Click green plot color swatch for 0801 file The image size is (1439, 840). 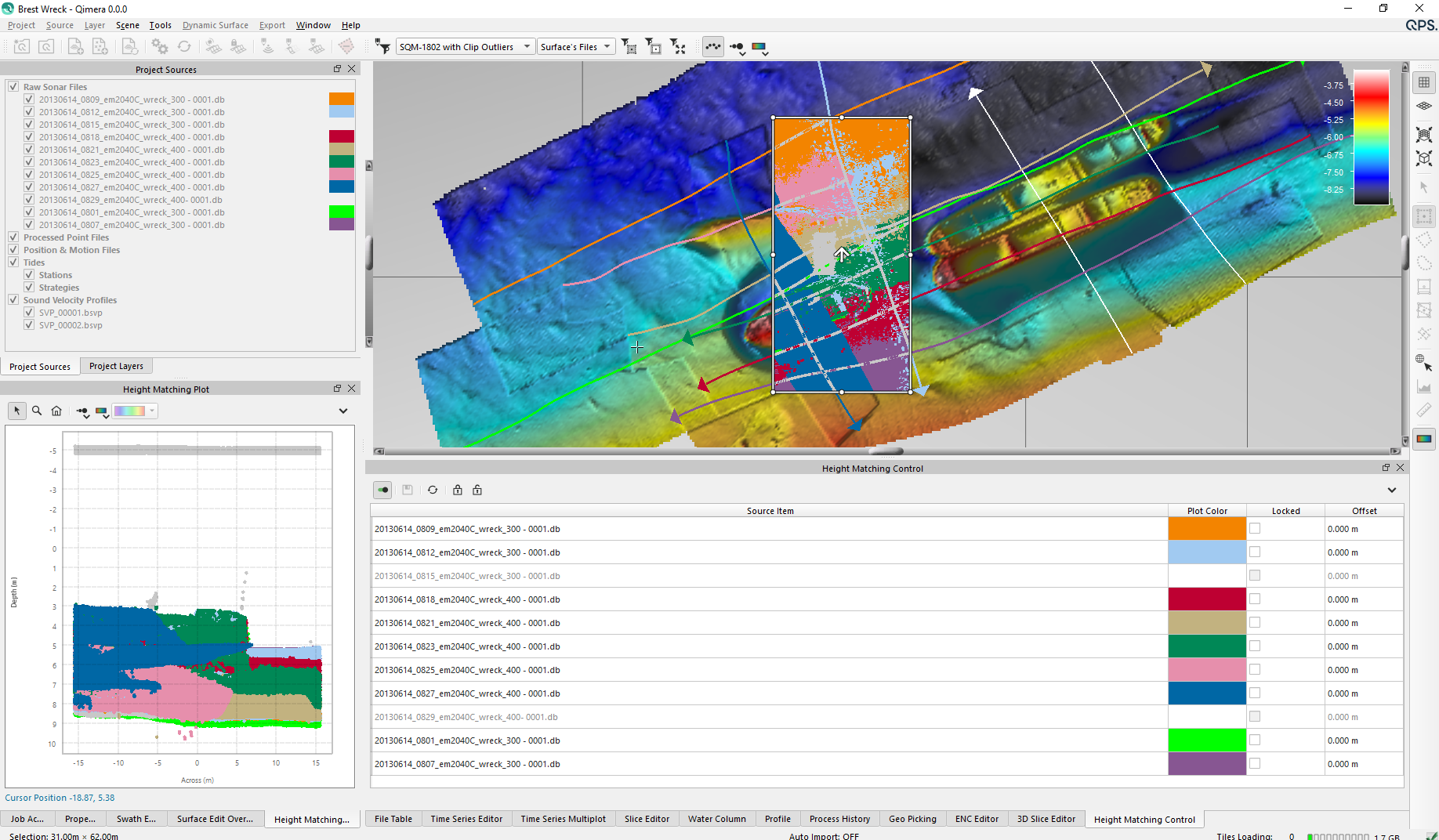(x=1207, y=740)
